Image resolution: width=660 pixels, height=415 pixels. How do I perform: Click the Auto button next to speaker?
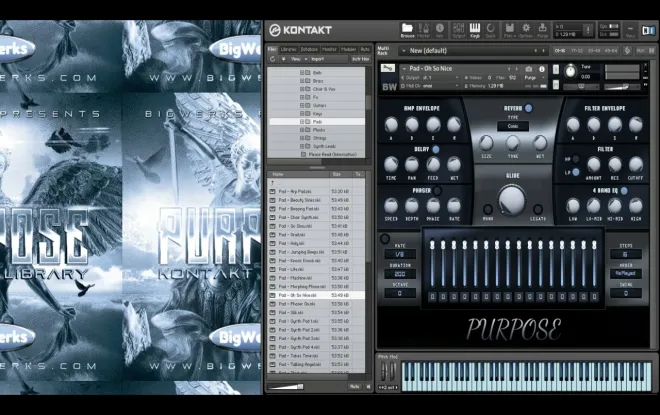354,386
